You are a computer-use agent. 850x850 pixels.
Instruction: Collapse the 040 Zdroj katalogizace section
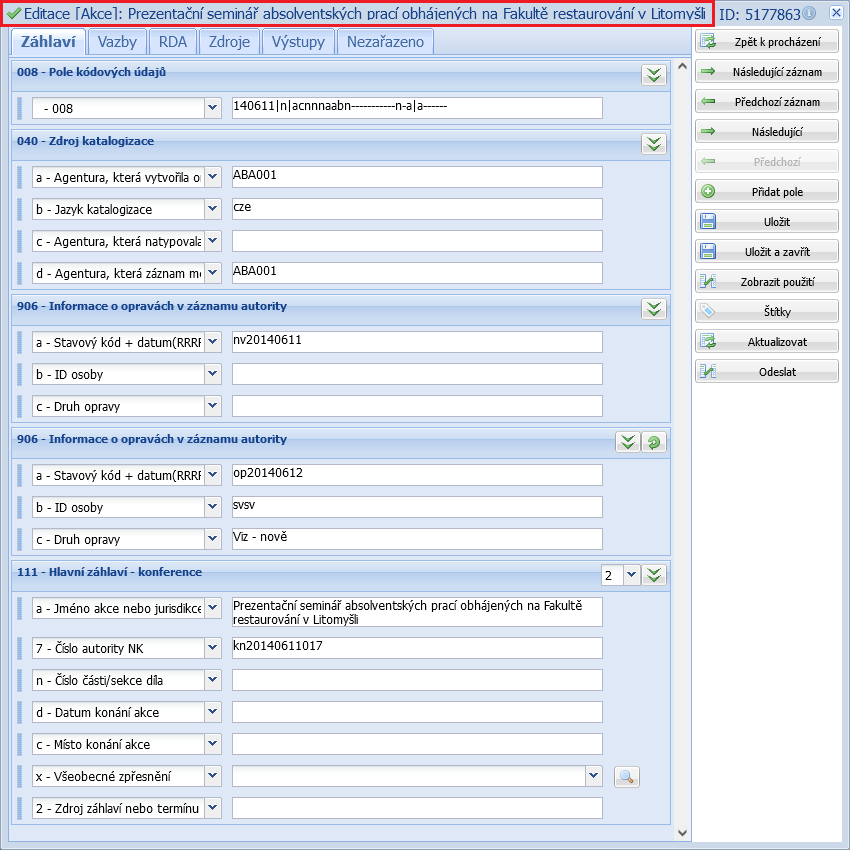[653, 143]
